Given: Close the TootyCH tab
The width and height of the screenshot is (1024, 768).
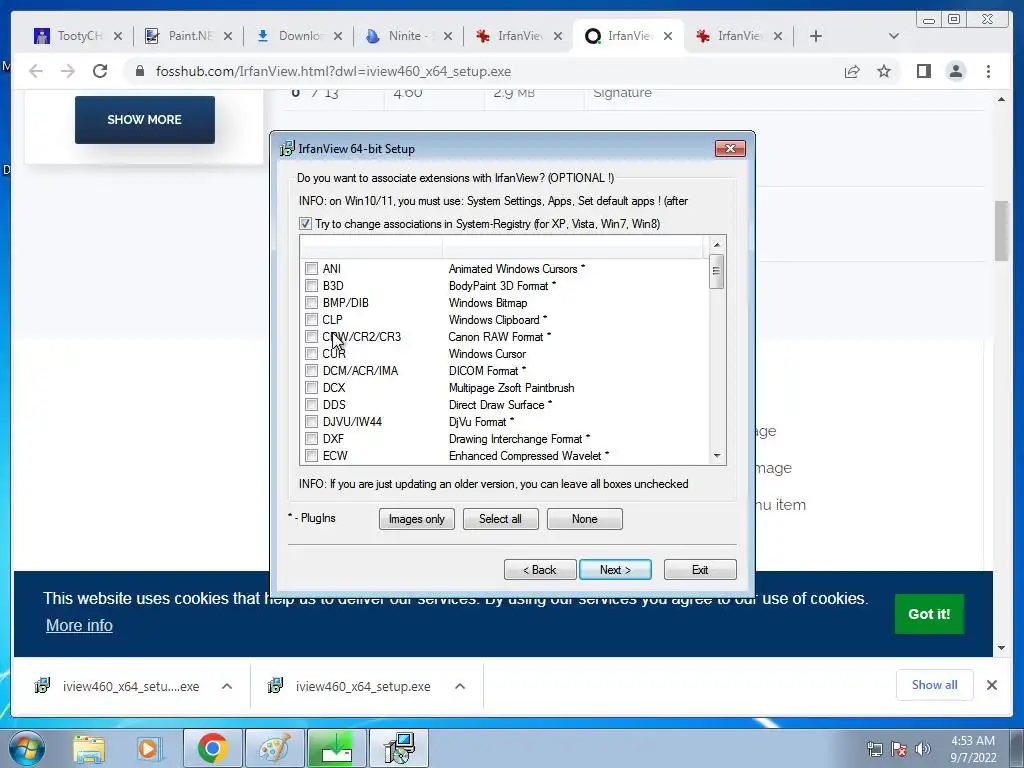Looking at the screenshot, I should point(118,37).
